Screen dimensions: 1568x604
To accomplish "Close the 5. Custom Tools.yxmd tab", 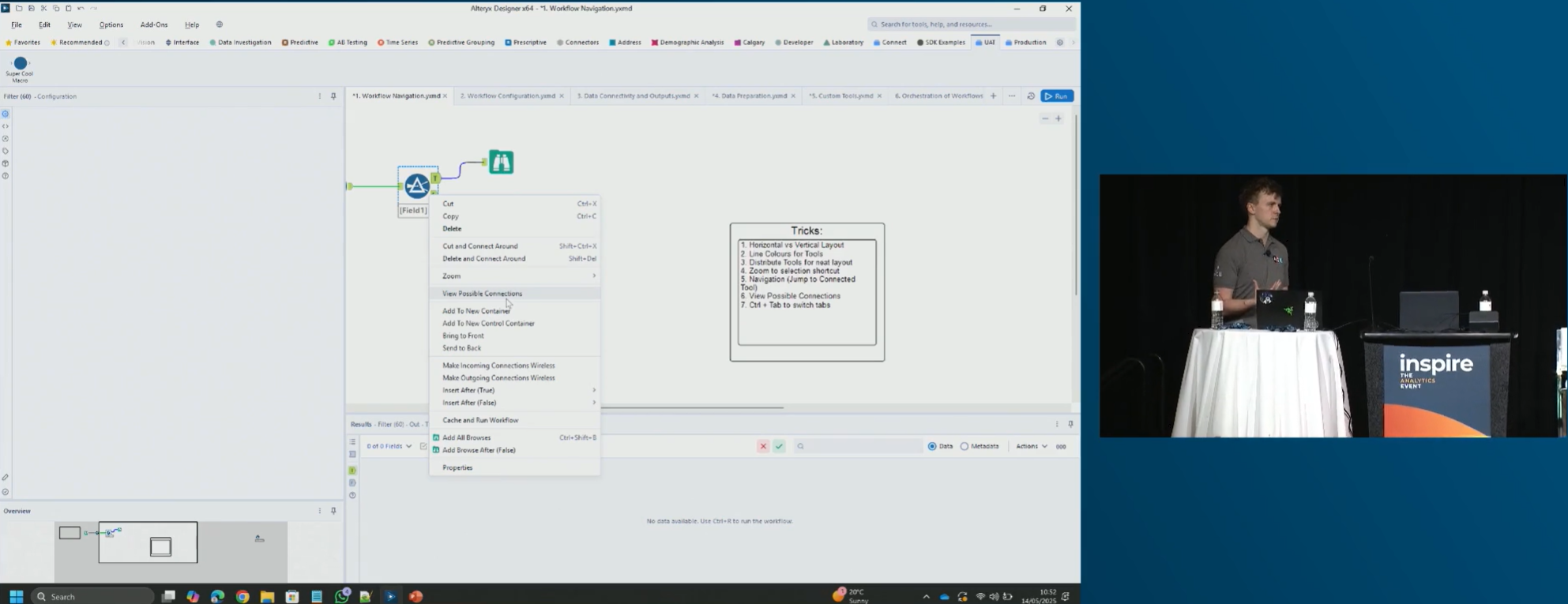I will 879,96.
